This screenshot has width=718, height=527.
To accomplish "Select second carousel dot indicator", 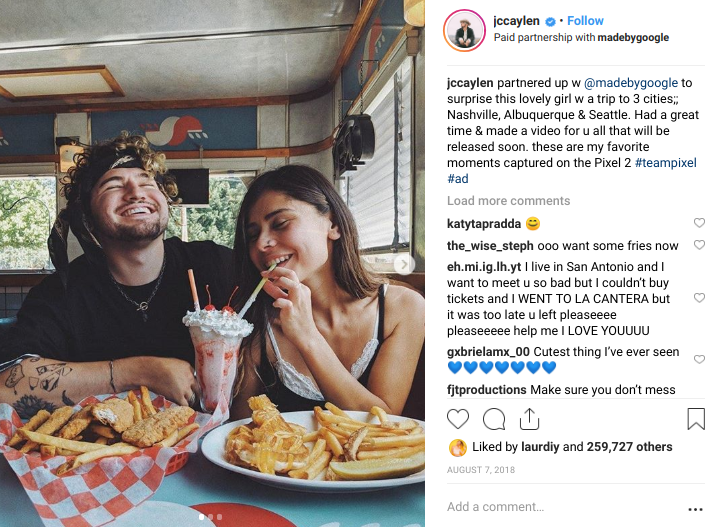I will (210, 517).
